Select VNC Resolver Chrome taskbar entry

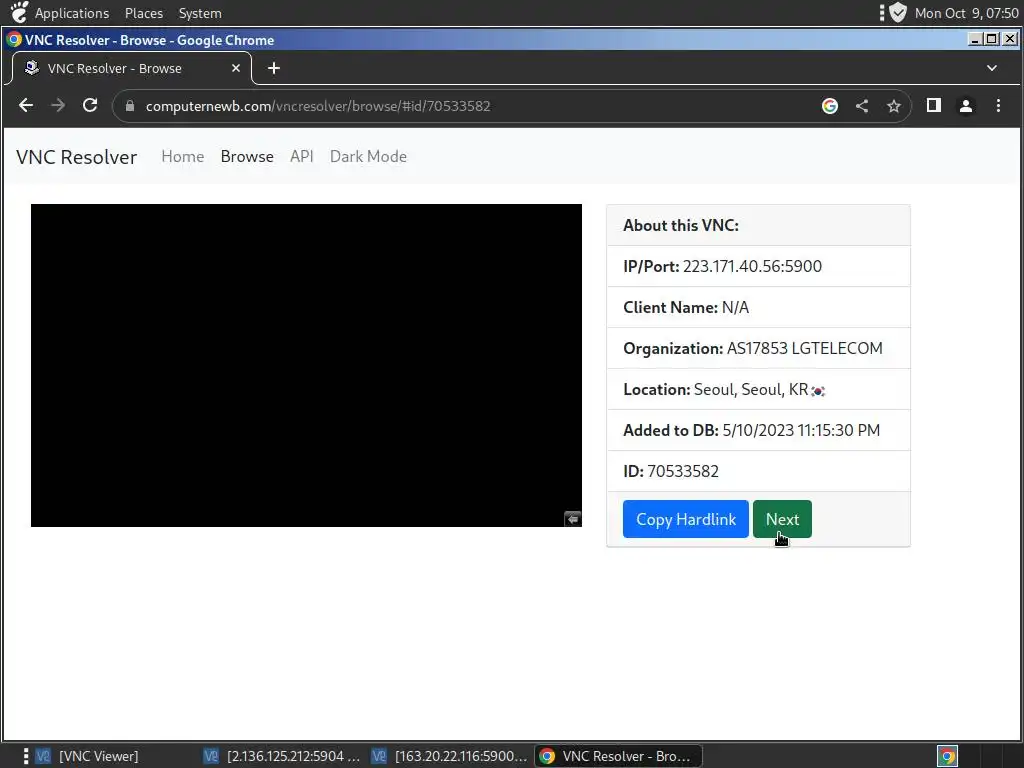point(618,756)
